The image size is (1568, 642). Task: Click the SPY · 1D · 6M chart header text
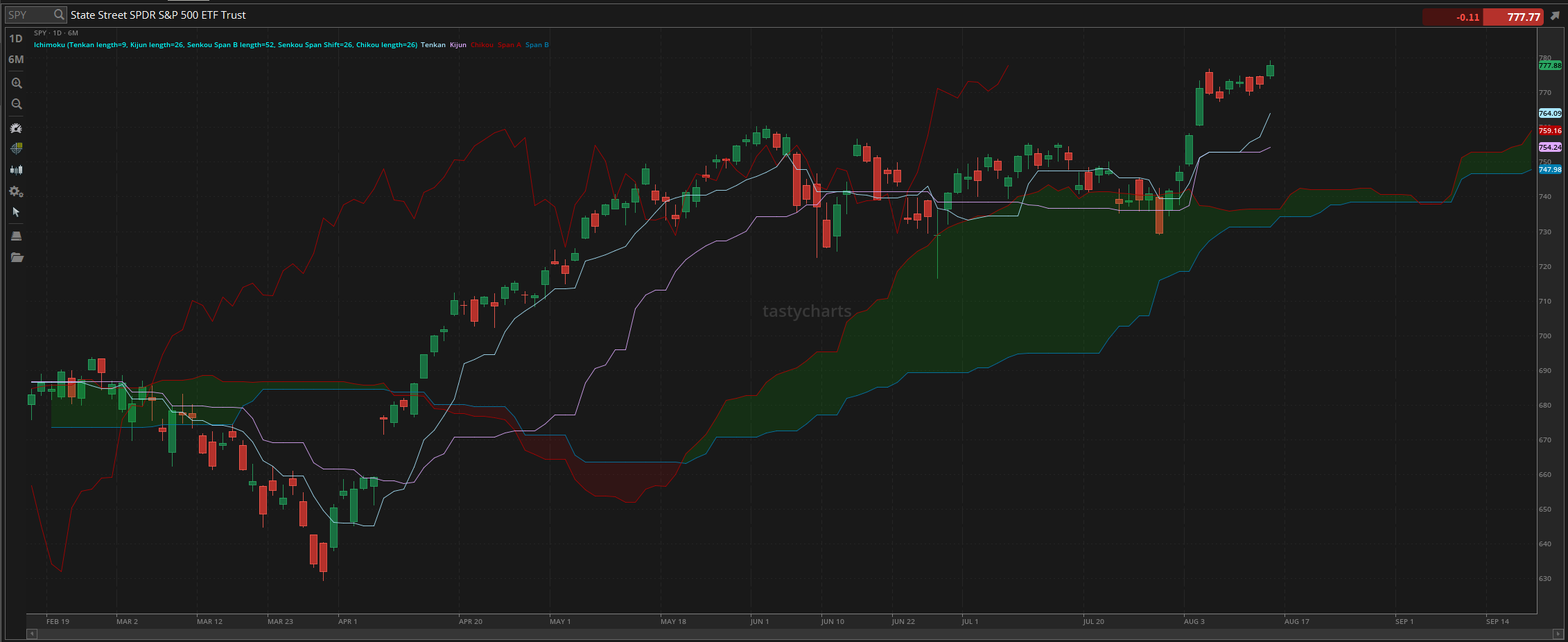(56, 33)
